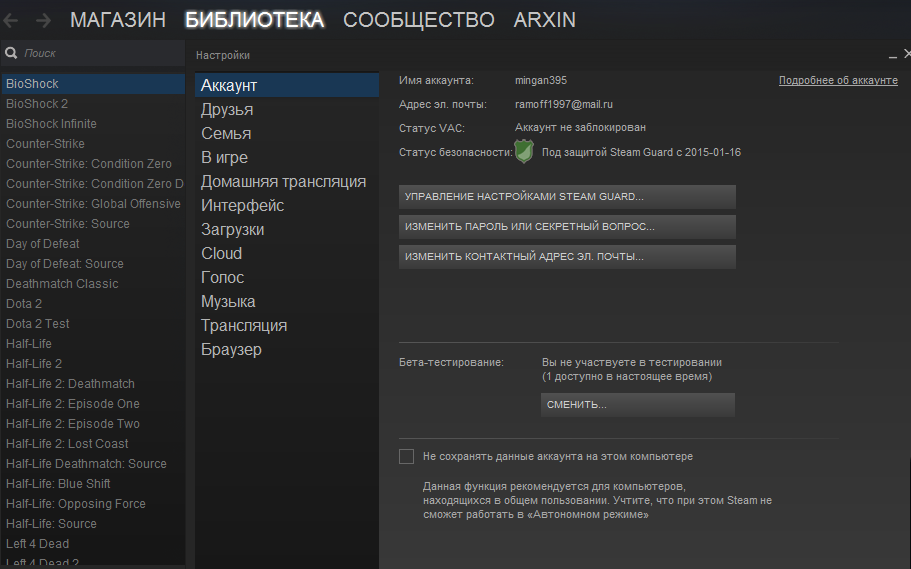Select 'Half-Life: Opposing Force' game

[93, 504]
